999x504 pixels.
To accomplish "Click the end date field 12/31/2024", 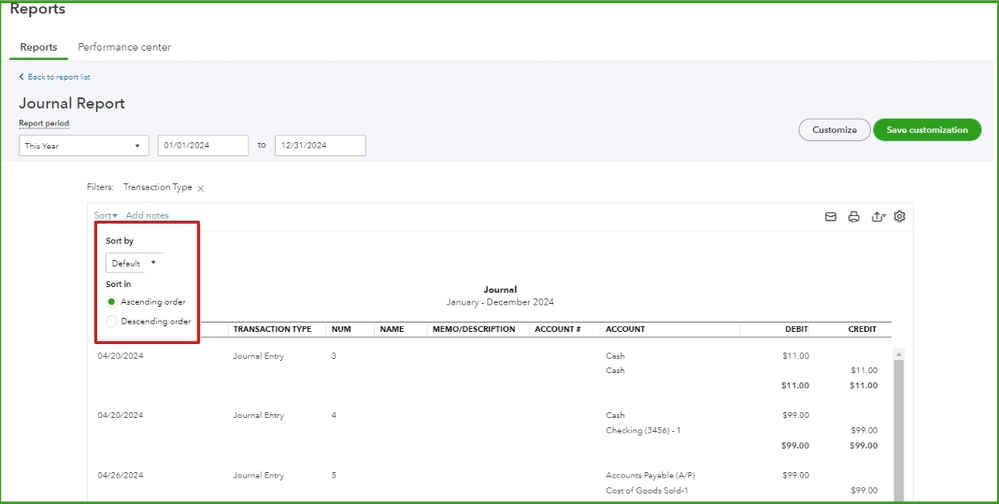I will (x=320, y=146).
